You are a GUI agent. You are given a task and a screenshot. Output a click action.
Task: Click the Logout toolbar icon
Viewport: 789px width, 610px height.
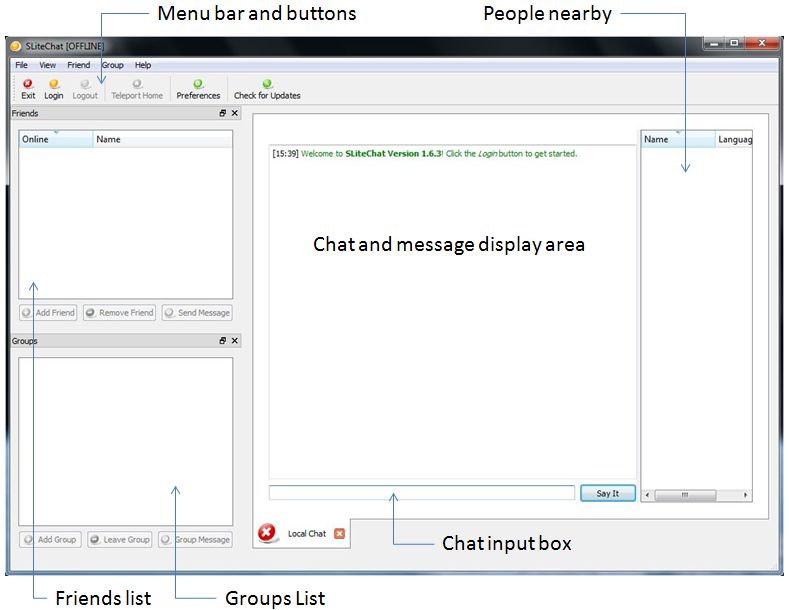point(85,85)
